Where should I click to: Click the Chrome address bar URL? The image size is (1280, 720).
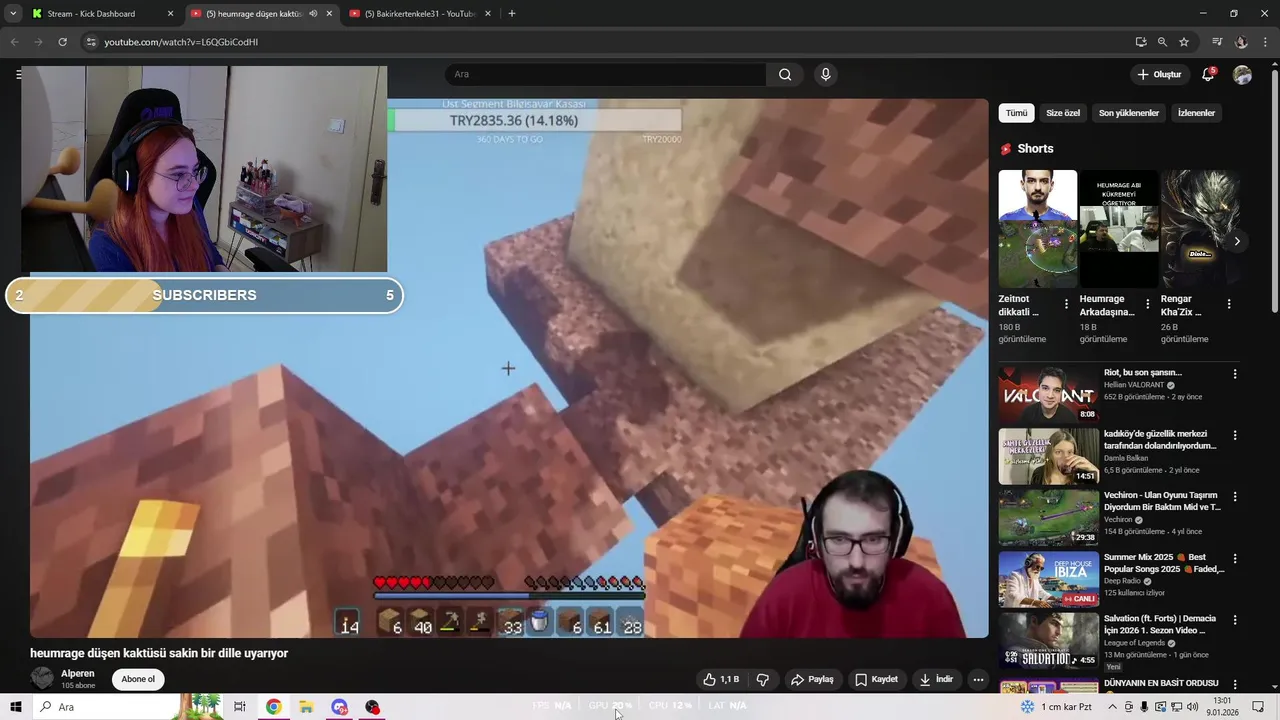181,42
